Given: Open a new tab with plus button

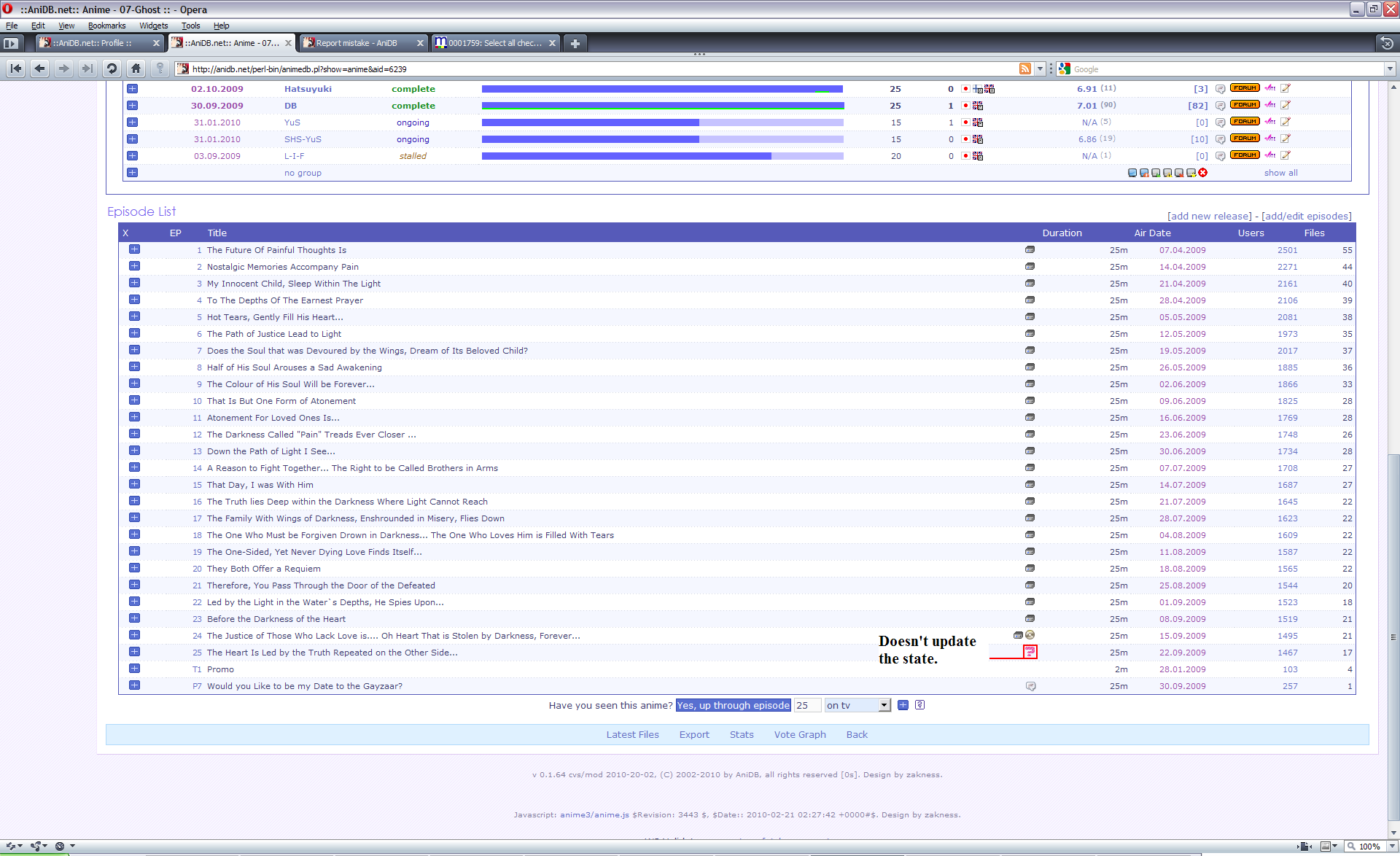Looking at the screenshot, I should click(x=575, y=44).
